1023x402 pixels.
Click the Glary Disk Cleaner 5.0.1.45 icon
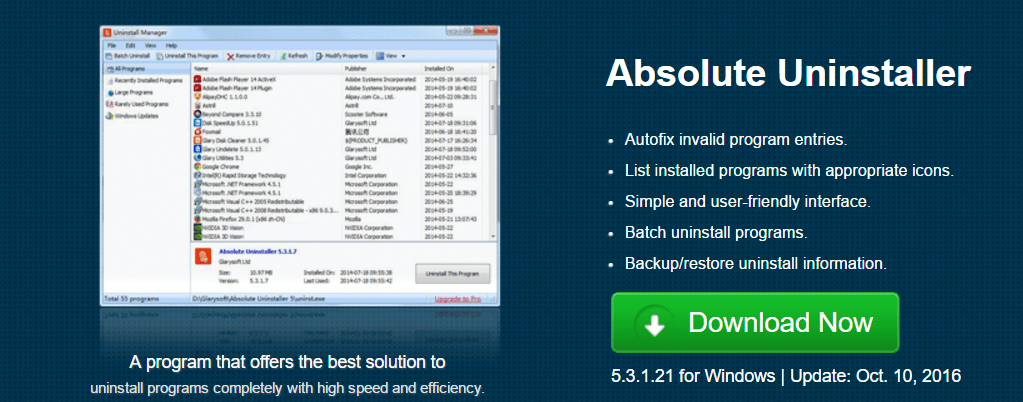(x=197, y=140)
